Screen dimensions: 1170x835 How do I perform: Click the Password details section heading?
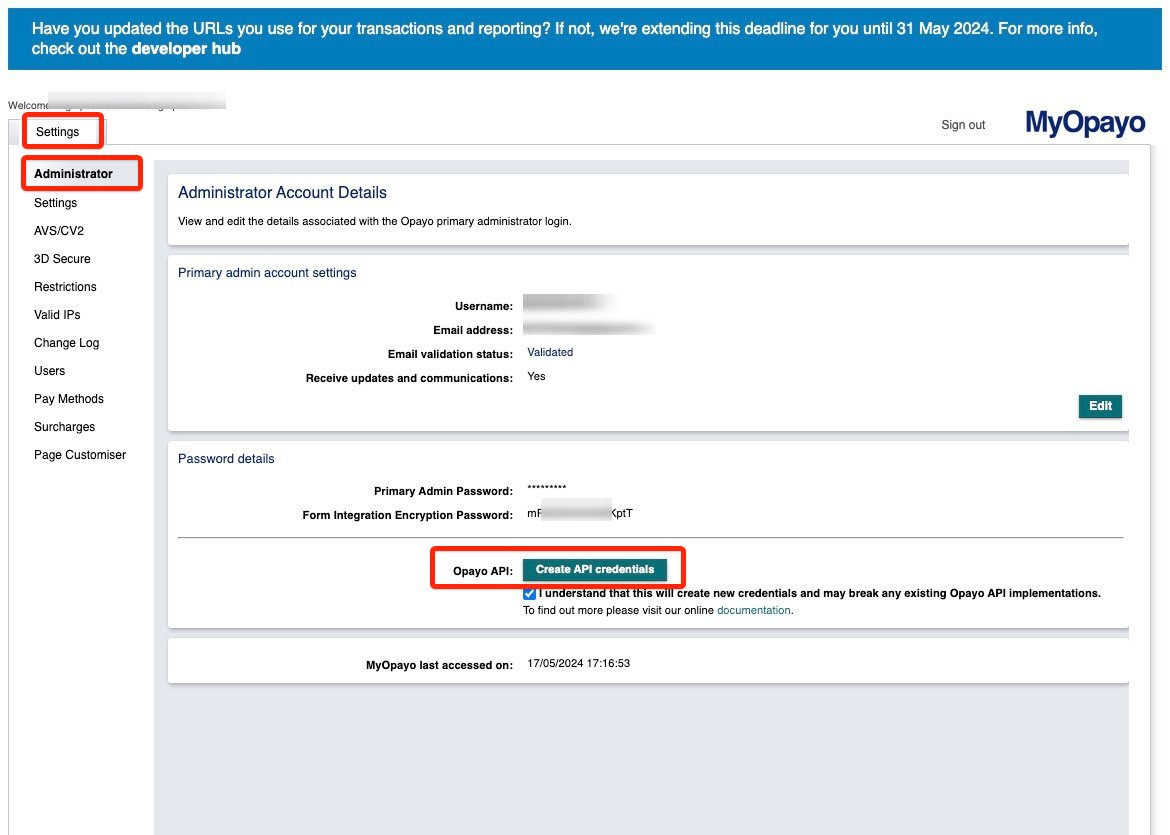[226, 459]
